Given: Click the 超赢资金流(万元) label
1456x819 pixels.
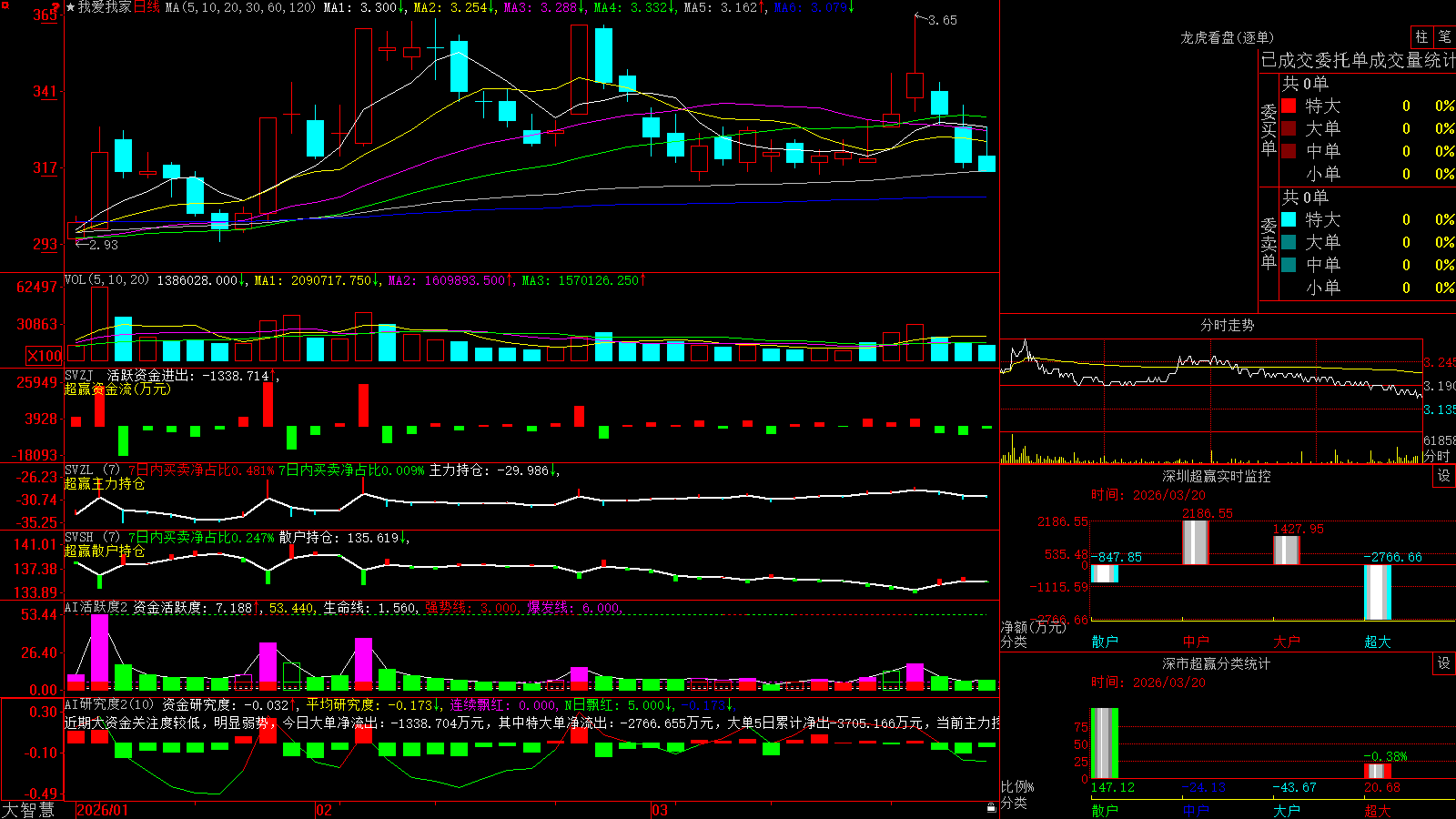Looking at the screenshot, I should pyautogui.click(x=117, y=389).
